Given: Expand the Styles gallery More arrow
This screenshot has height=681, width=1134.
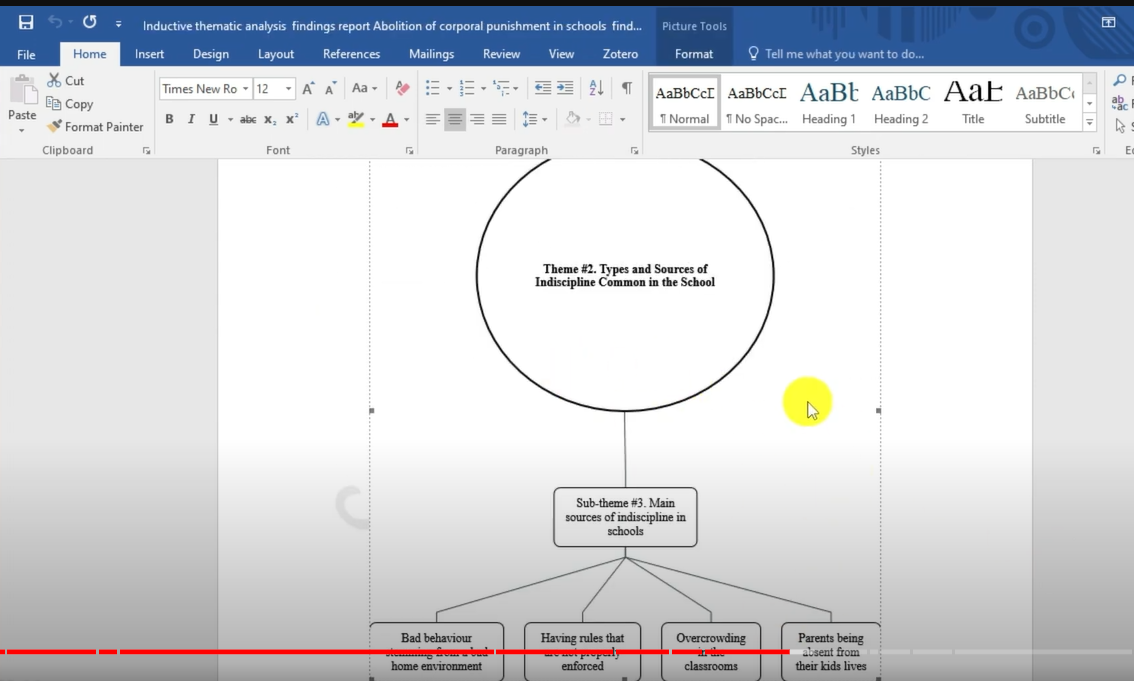Looking at the screenshot, I should click(1089, 122).
